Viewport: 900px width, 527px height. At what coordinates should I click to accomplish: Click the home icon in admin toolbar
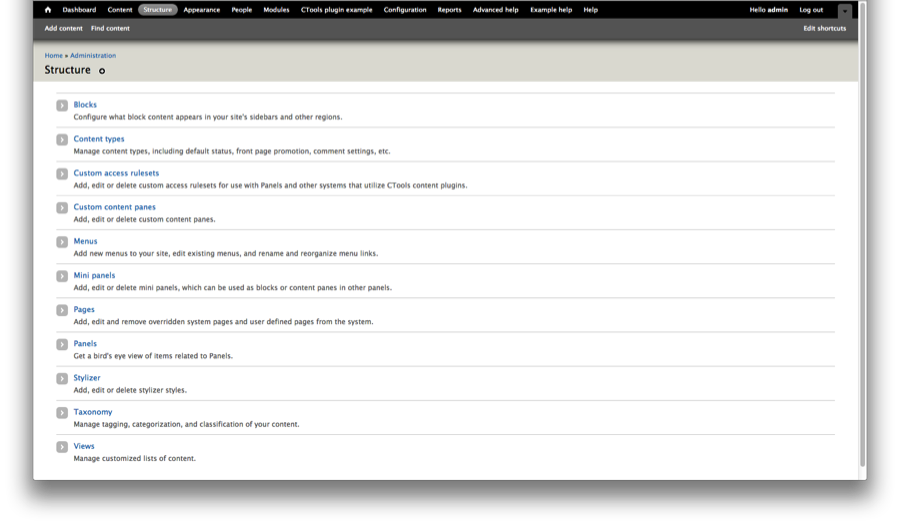point(48,10)
